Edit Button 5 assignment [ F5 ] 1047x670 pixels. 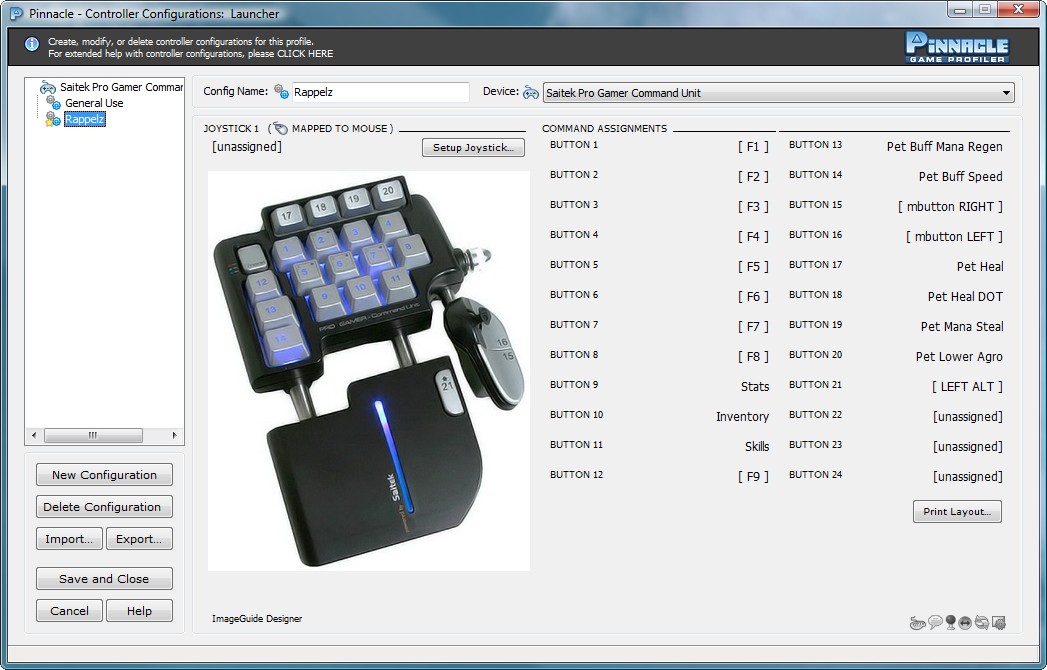click(753, 267)
